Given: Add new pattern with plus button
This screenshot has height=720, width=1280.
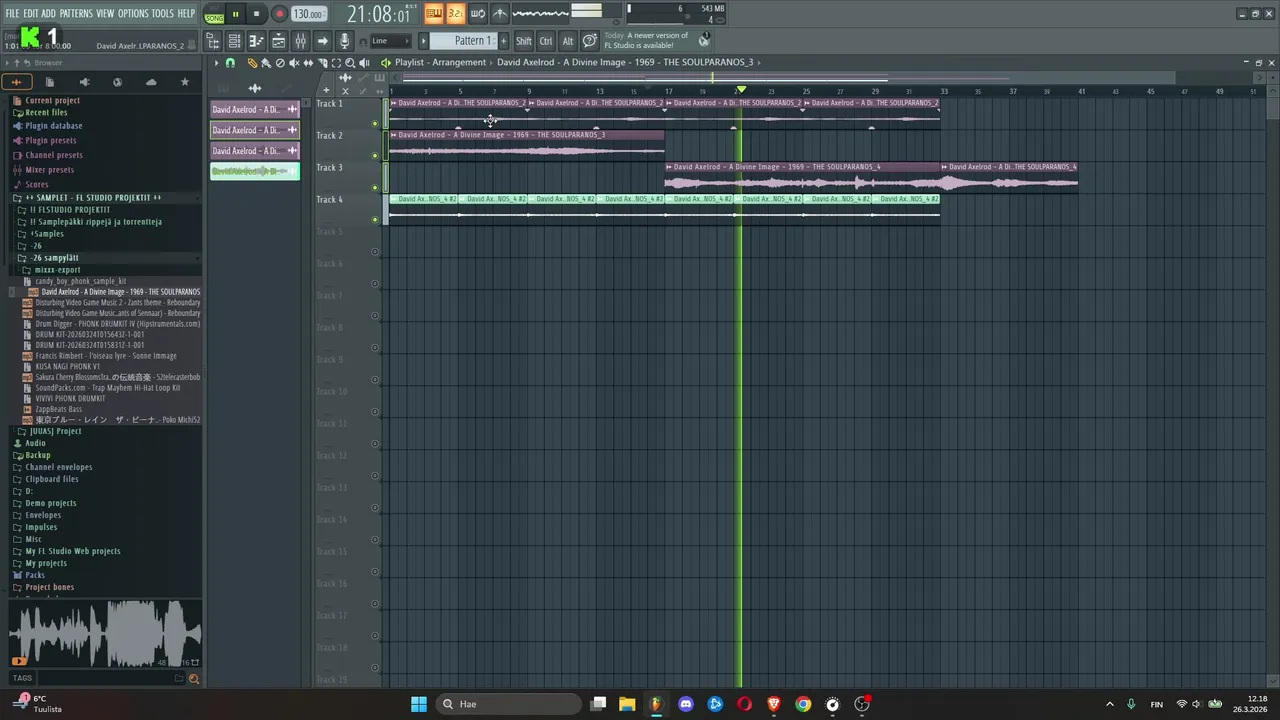Looking at the screenshot, I should 503,41.
